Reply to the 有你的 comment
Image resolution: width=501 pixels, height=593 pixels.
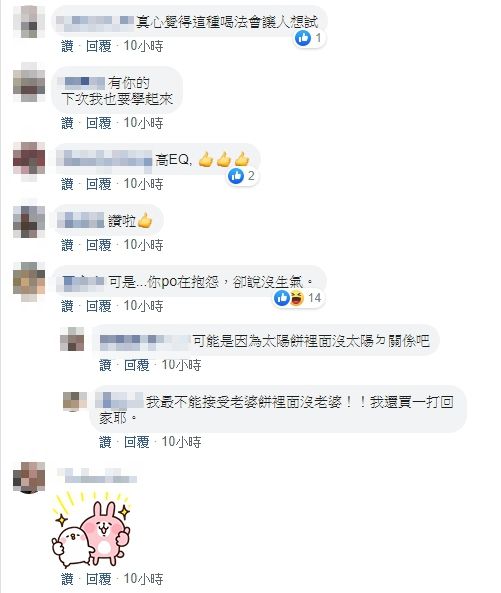[x=98, y=123]
